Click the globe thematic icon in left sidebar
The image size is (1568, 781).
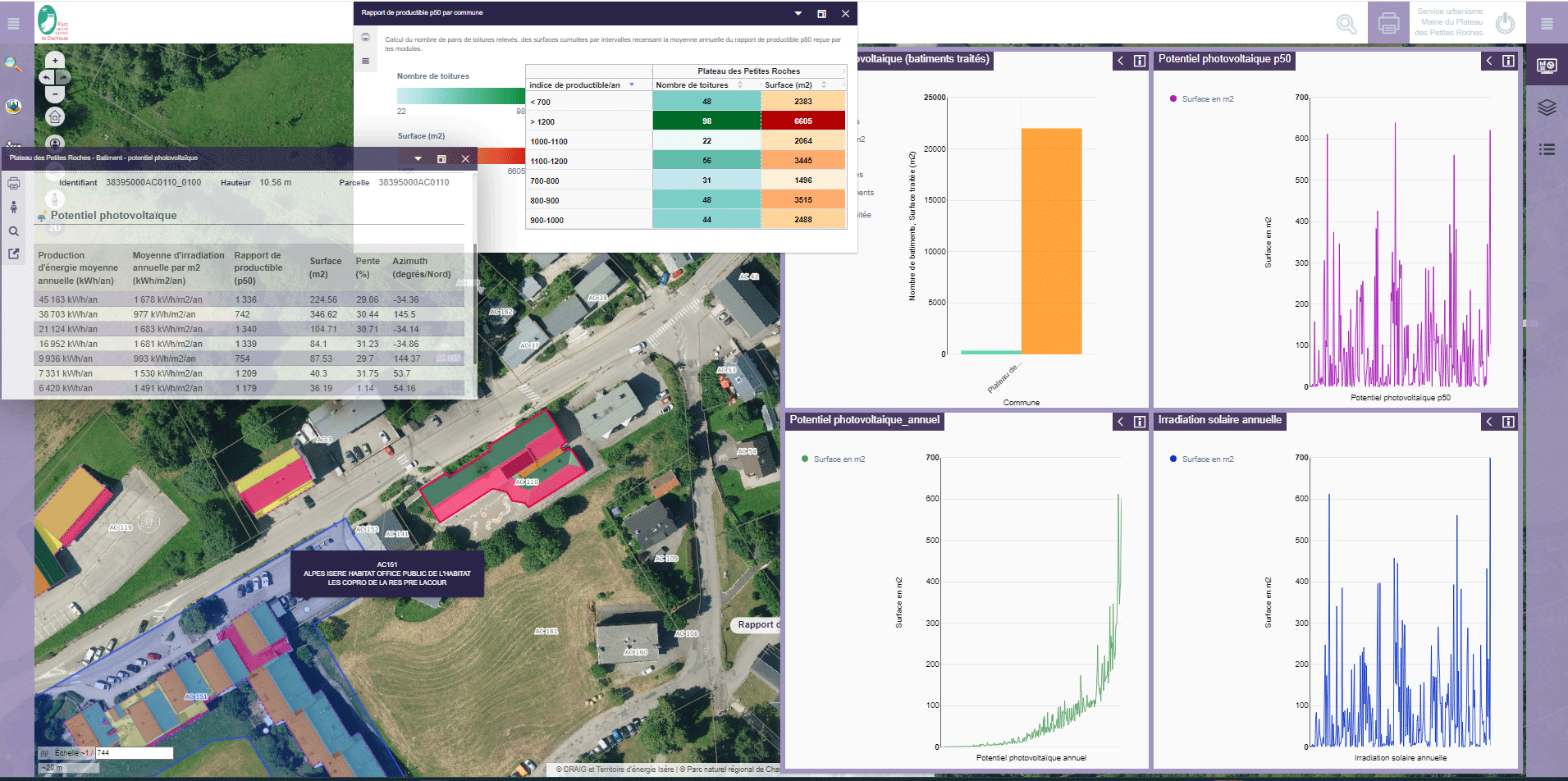(13, 106)
